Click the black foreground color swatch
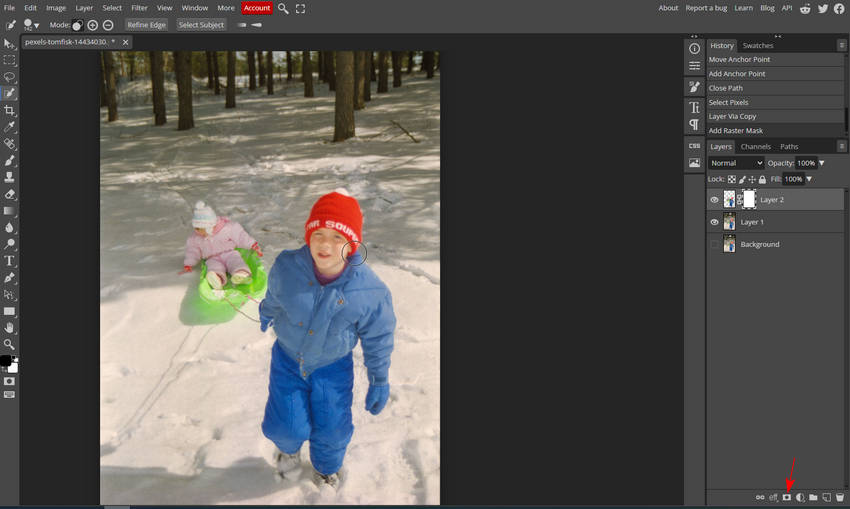 pyautogui.click(x=5, y=360)
